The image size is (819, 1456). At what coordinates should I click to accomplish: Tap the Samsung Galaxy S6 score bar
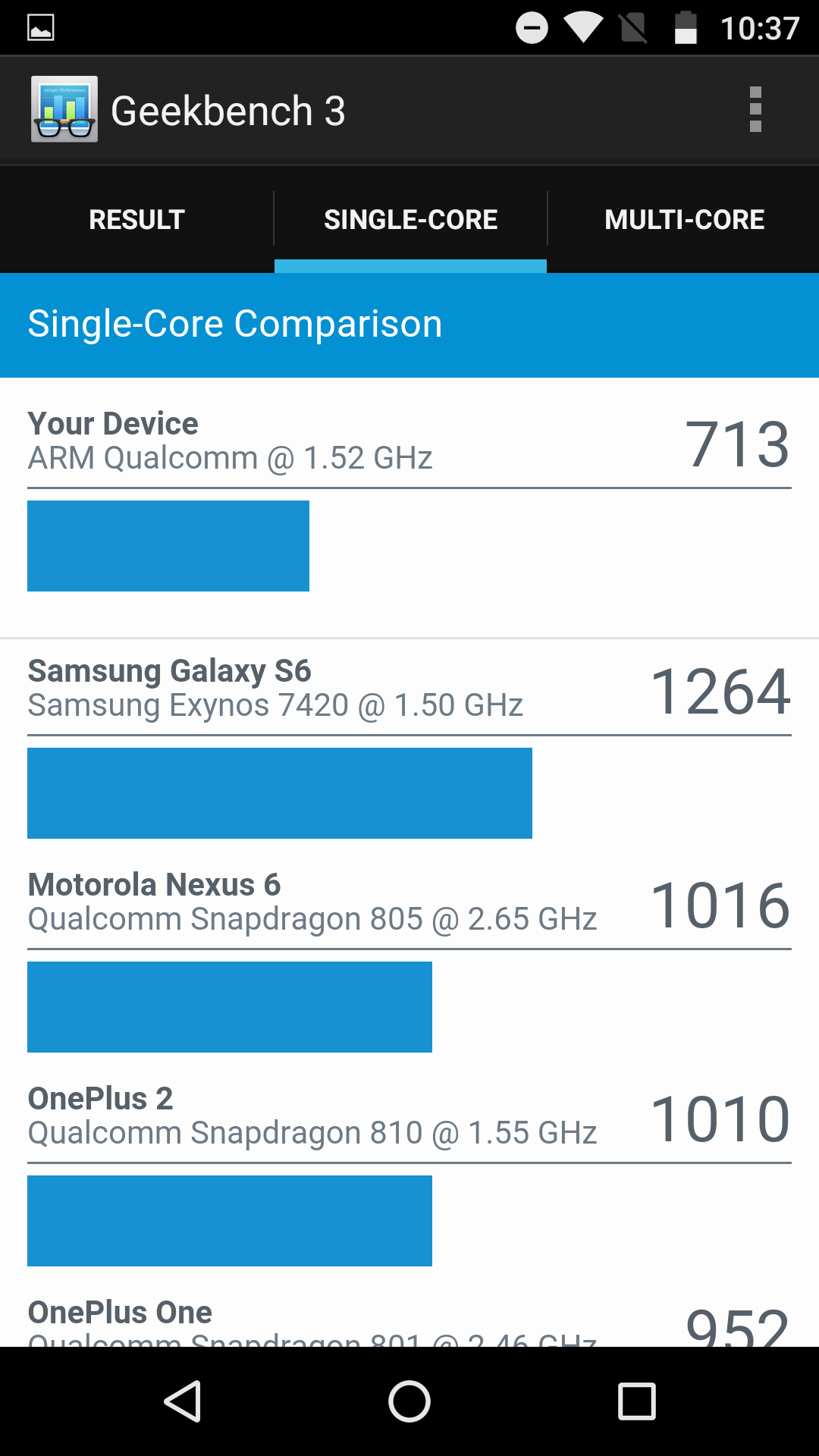280,793
